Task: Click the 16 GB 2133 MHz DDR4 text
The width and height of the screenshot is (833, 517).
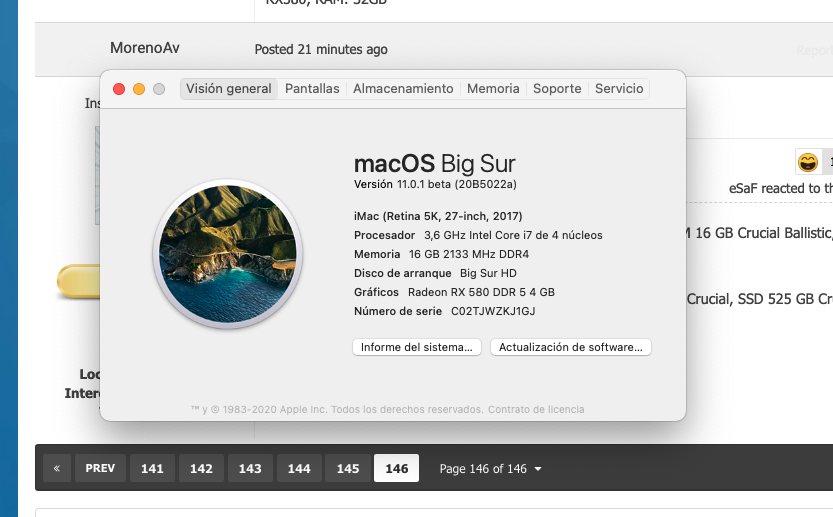Action: click(x=469, y=255)
